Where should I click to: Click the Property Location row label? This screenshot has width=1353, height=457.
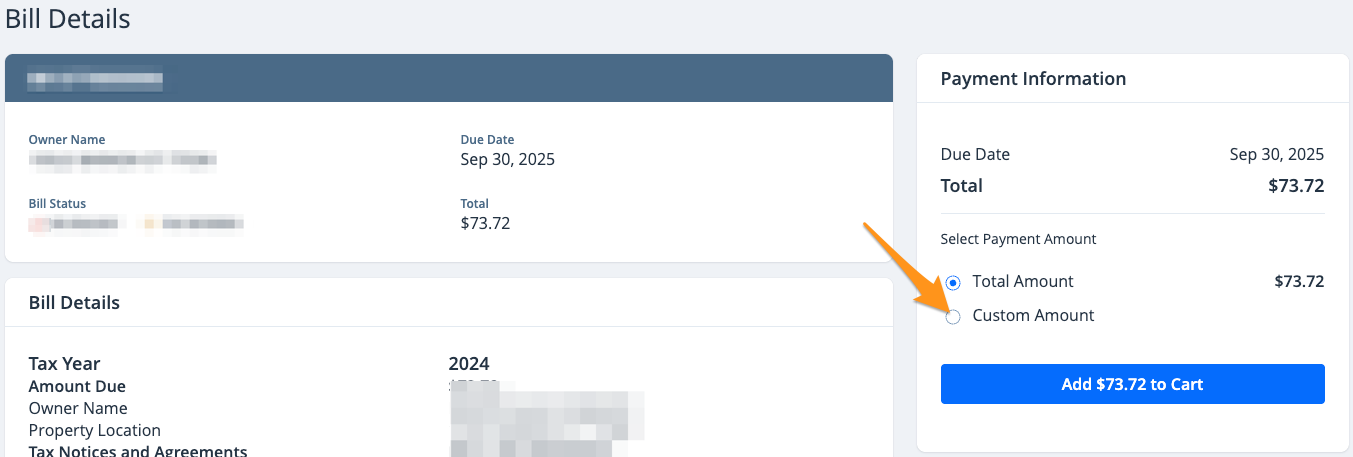pyautogui.click(x=94, y=430)
